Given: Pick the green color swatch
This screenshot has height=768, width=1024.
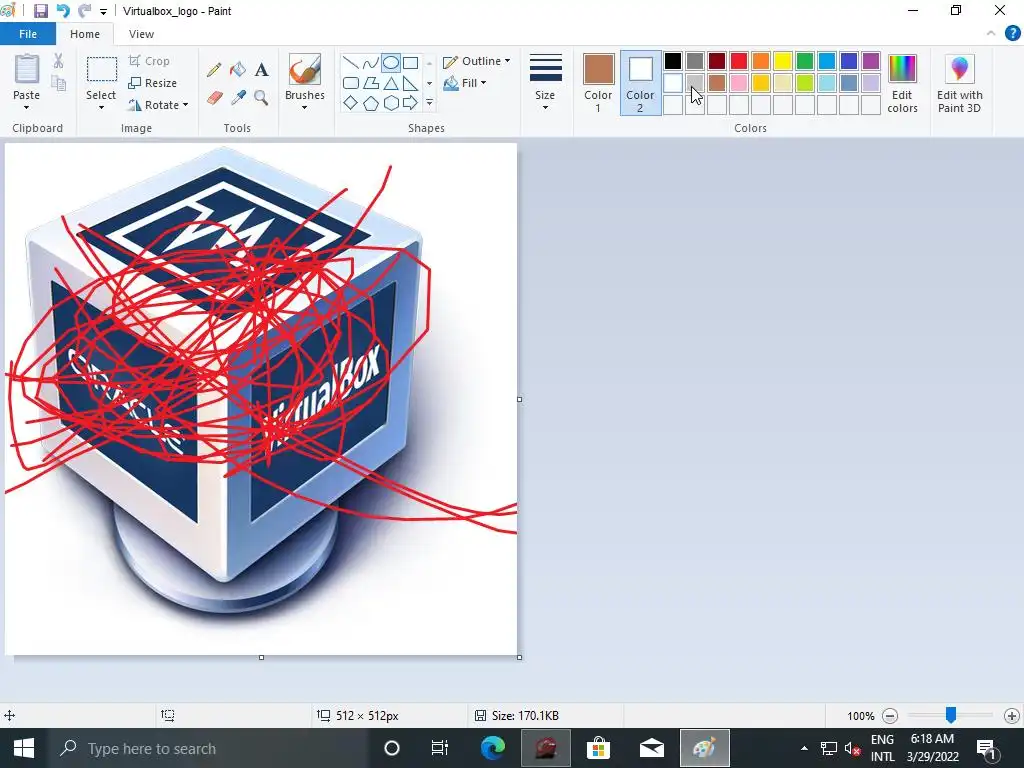Looking at the screenshot, I should click(805, 61).
